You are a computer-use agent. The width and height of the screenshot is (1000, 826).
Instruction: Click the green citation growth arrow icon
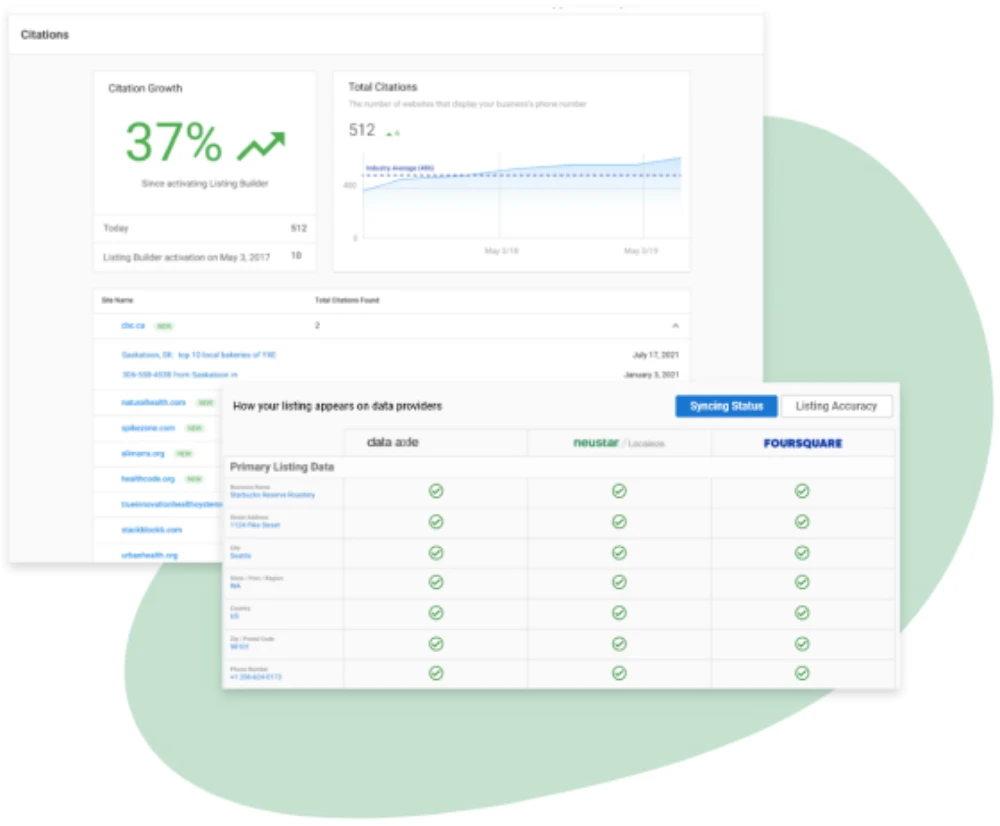pyautogui.click(x=261, y=146)
